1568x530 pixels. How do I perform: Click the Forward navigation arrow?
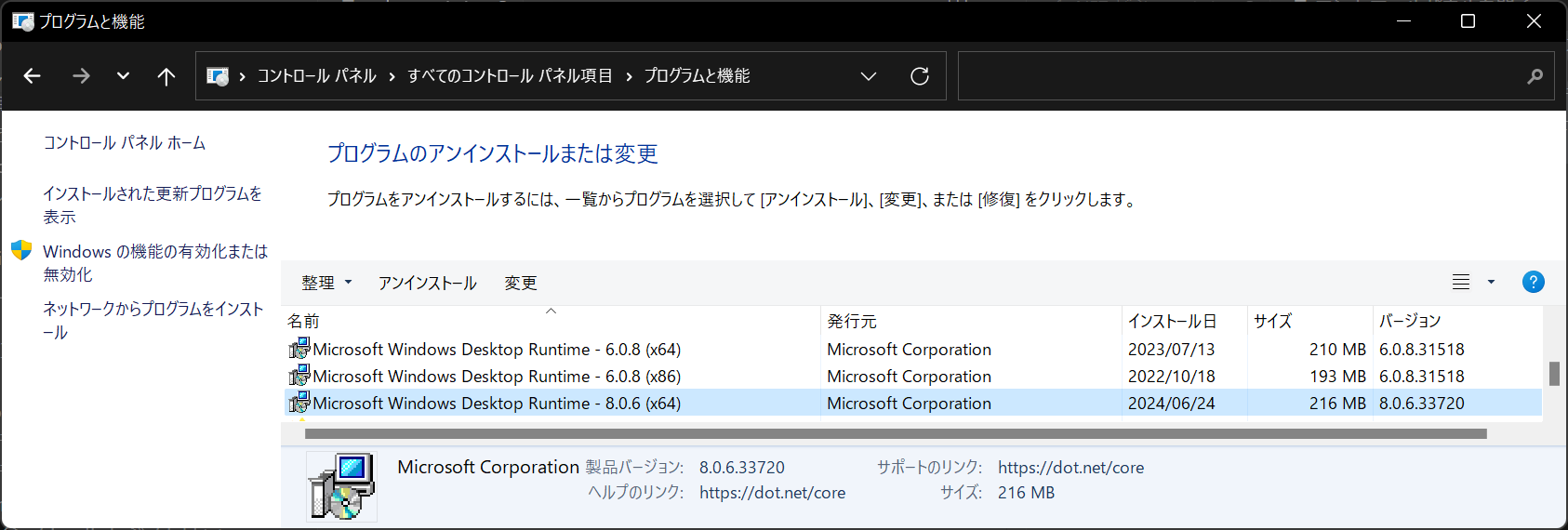click(x=81, y=76)
